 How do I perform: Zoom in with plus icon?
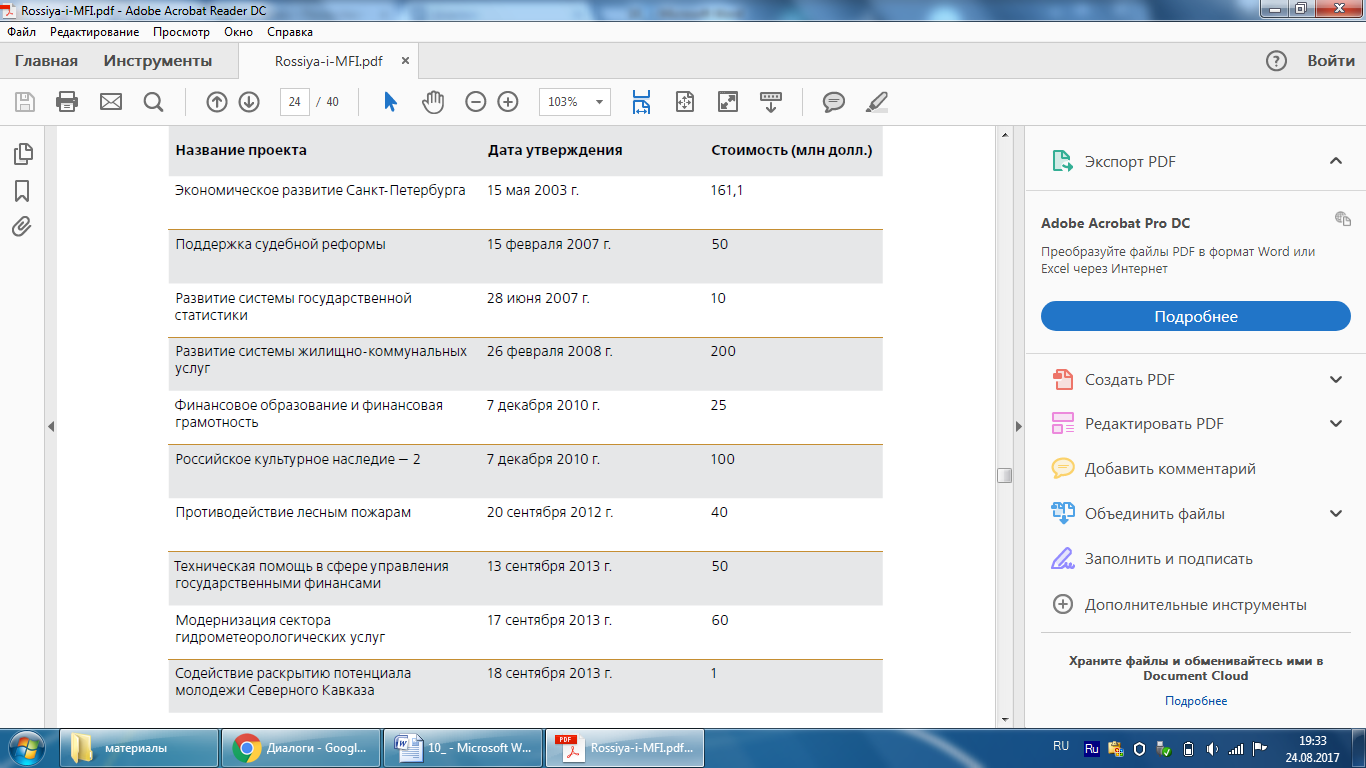click(508, 102)
